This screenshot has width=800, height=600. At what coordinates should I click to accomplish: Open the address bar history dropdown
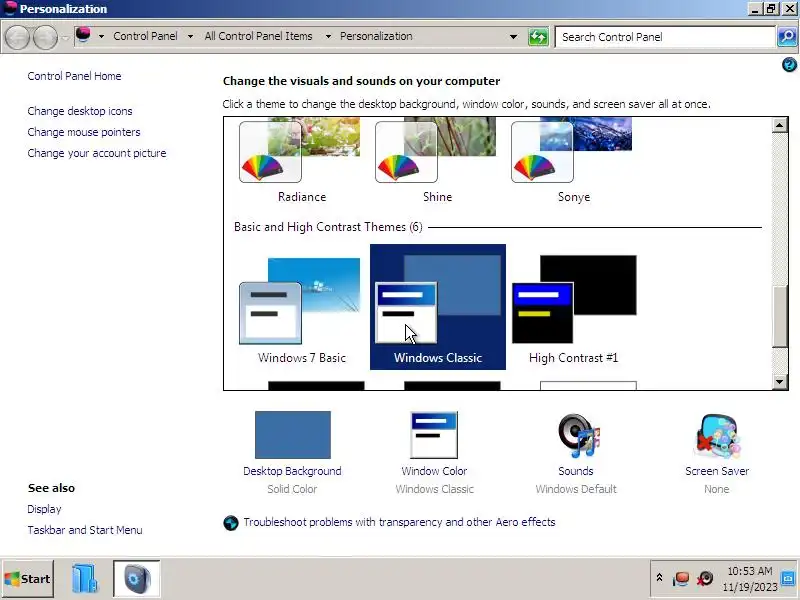point(513,37)
